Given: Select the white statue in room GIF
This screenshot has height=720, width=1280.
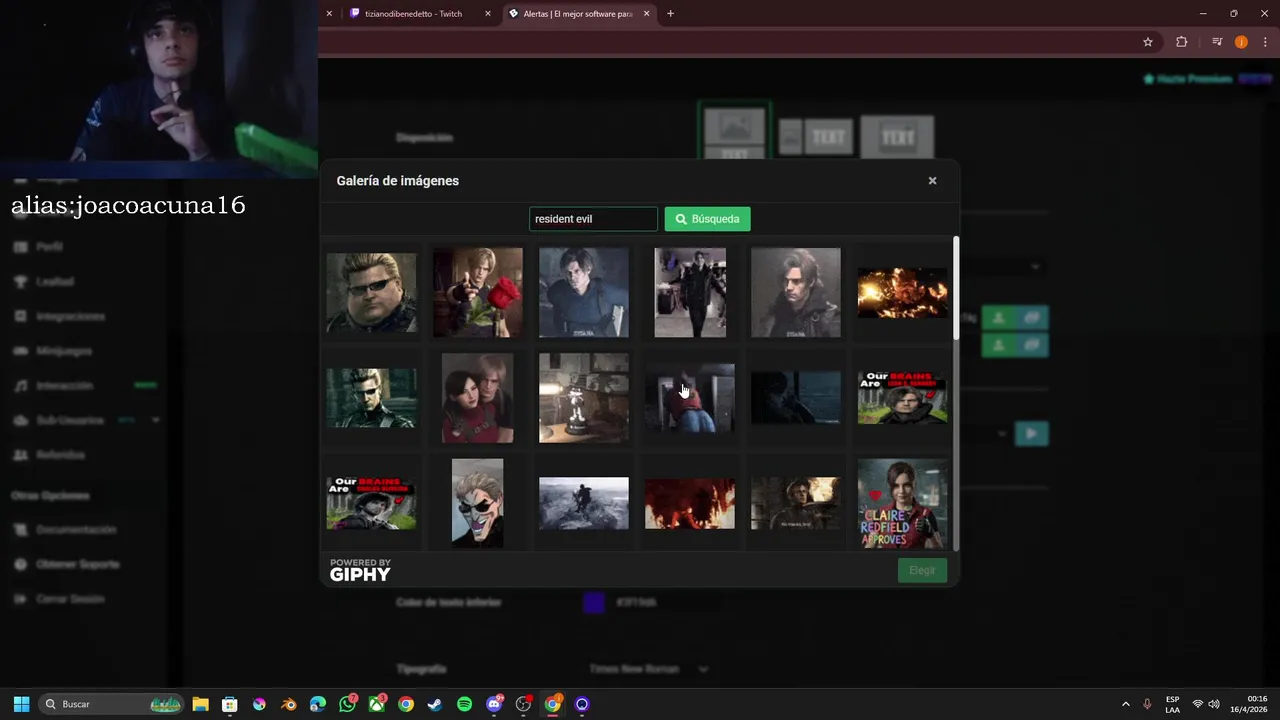Looking at the screenshot, I should pos(583,398).
